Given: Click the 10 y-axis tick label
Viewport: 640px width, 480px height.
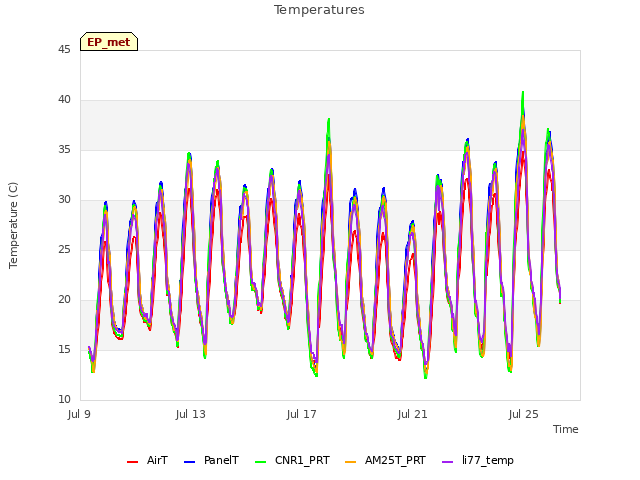Looking at the screenshot, I should click(x=64, y=400).
